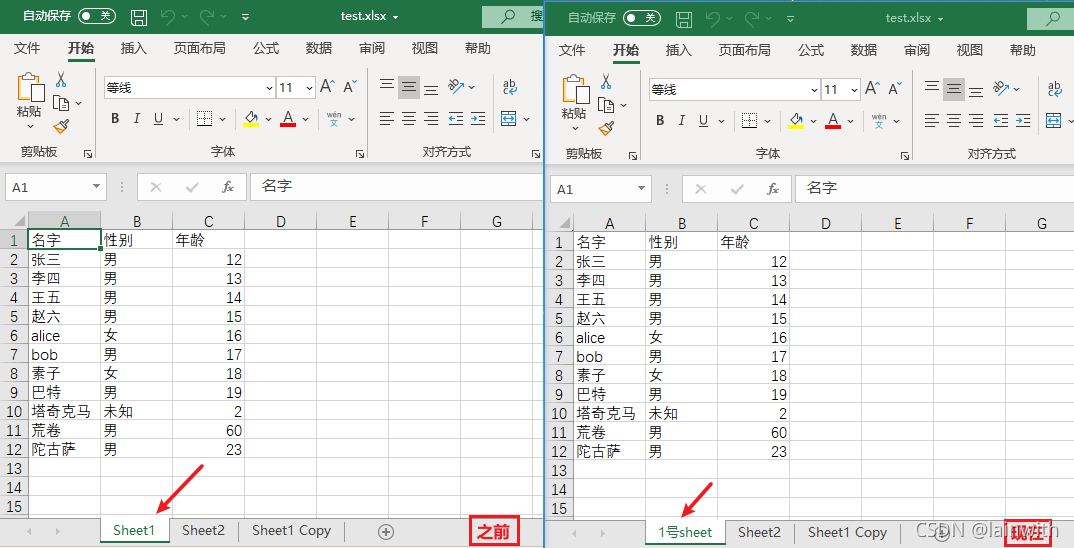1074x548 pixels.
Task: Decrease font size in left window
Action: tap(350, 86)
